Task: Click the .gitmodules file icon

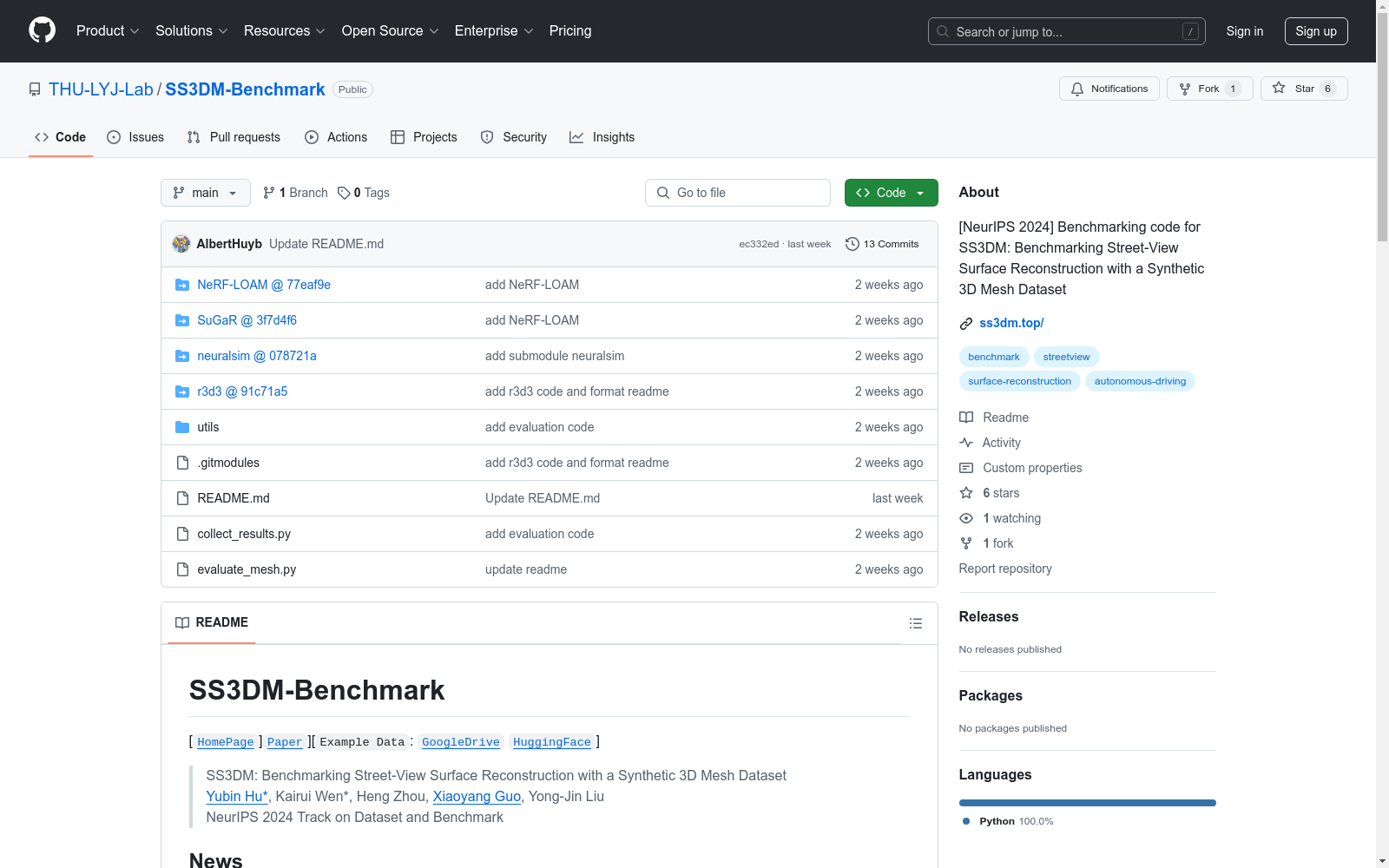Action: click(182, 463)
